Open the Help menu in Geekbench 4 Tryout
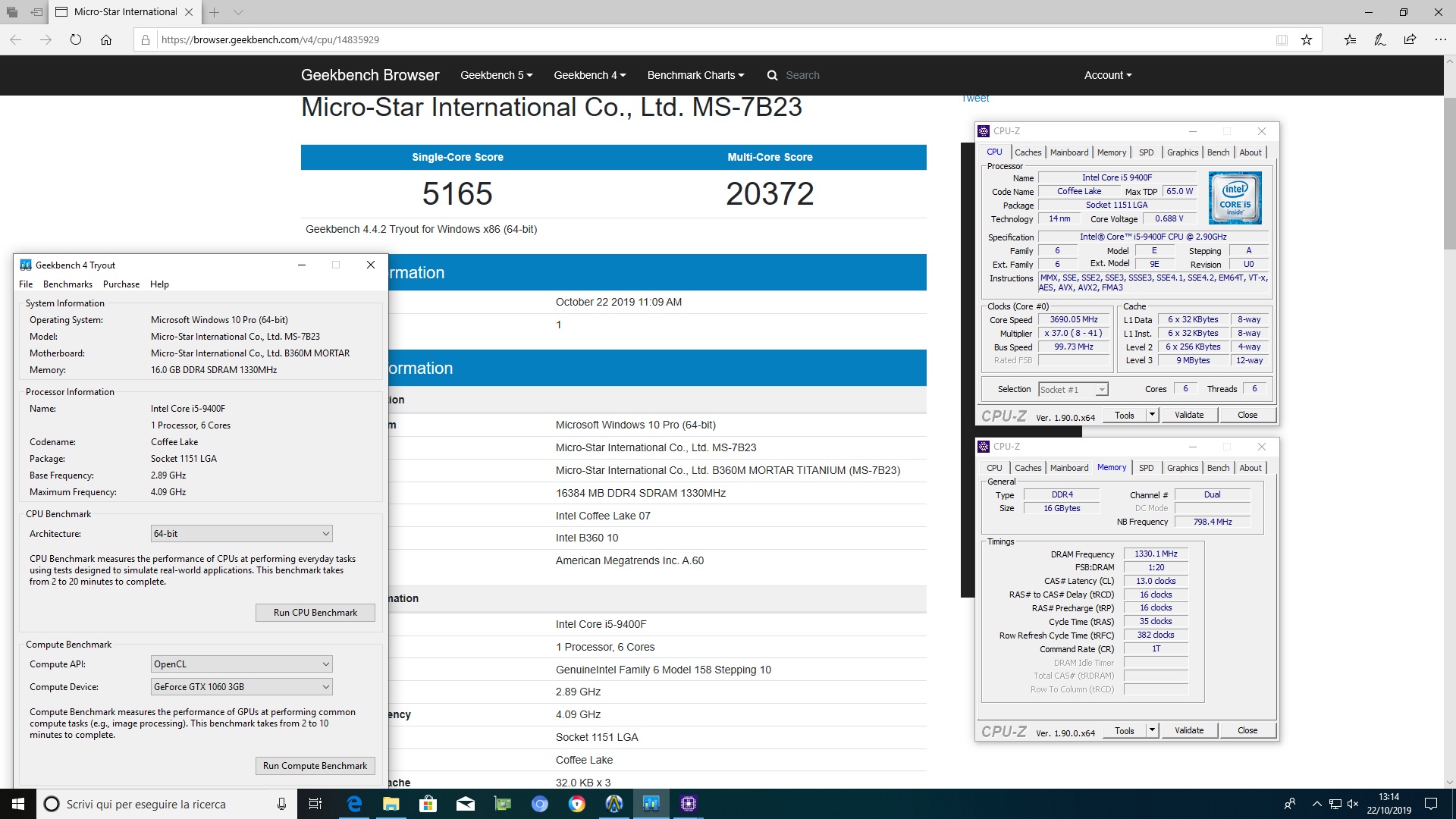 (x=159, y=284)
